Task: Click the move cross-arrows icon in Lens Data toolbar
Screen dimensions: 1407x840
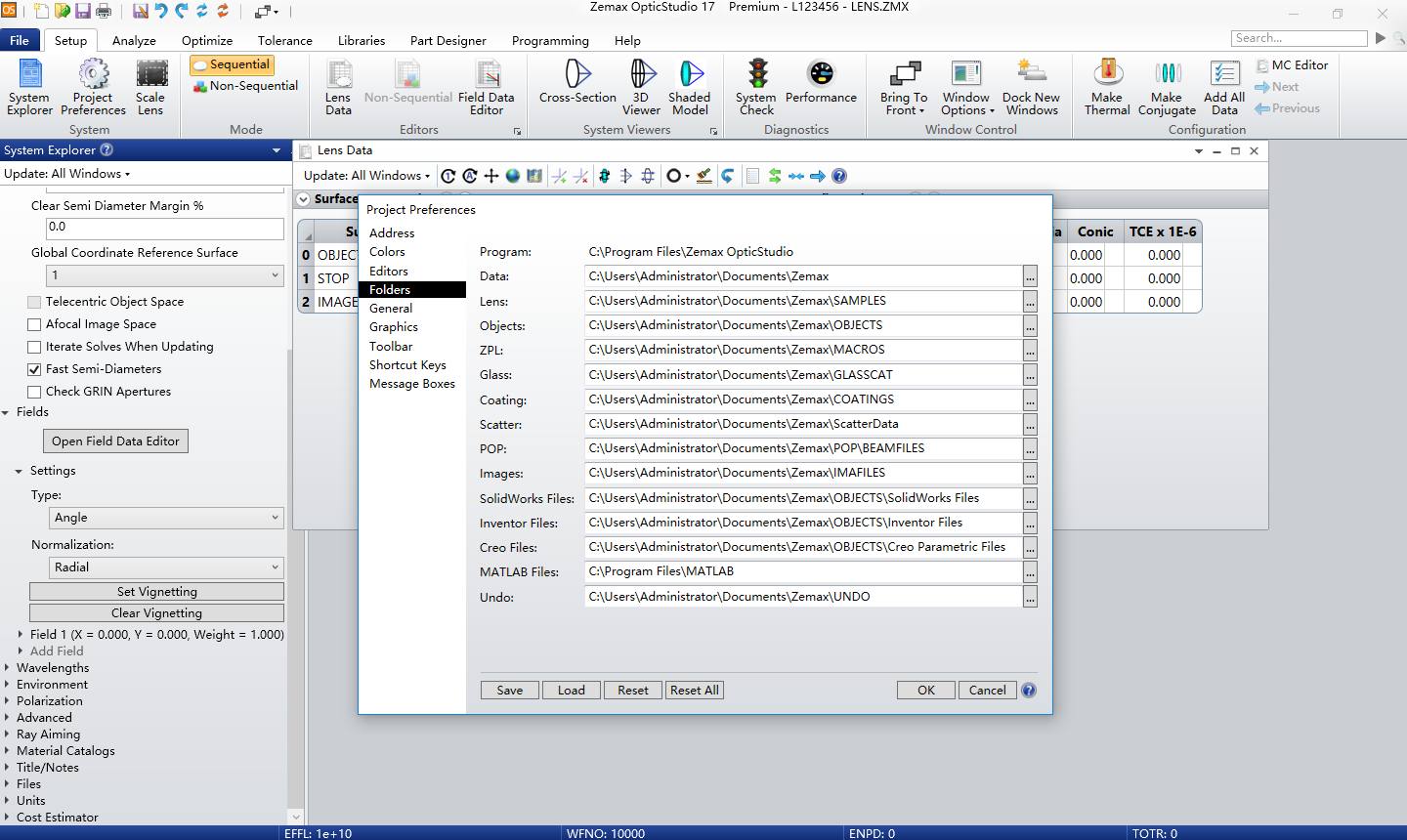Action: click(x=491, y=176)
